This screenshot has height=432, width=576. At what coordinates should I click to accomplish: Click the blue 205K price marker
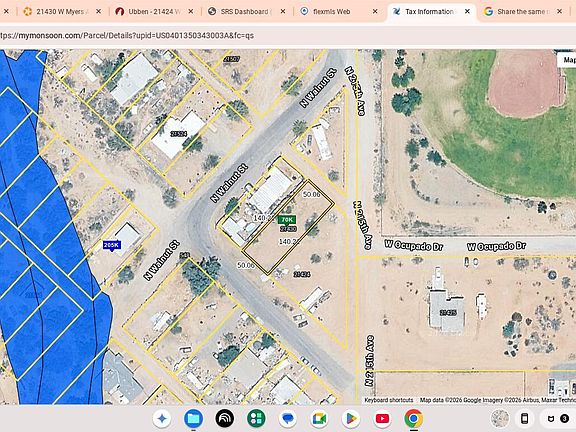click(112, 245)
